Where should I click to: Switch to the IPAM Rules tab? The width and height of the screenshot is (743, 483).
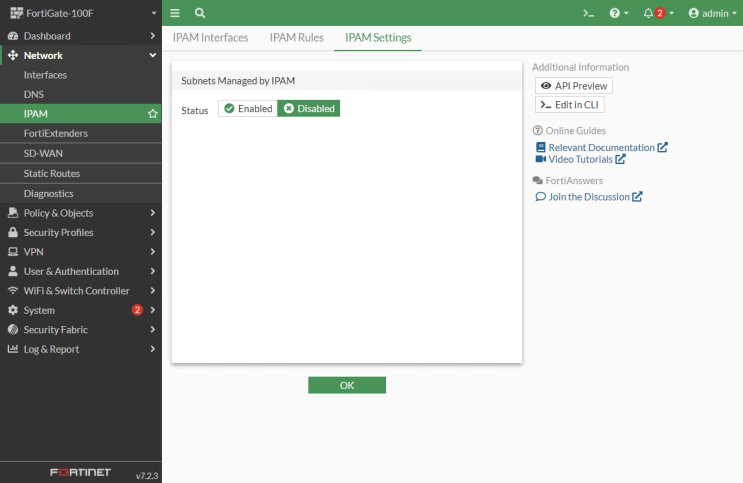[297, 37]
